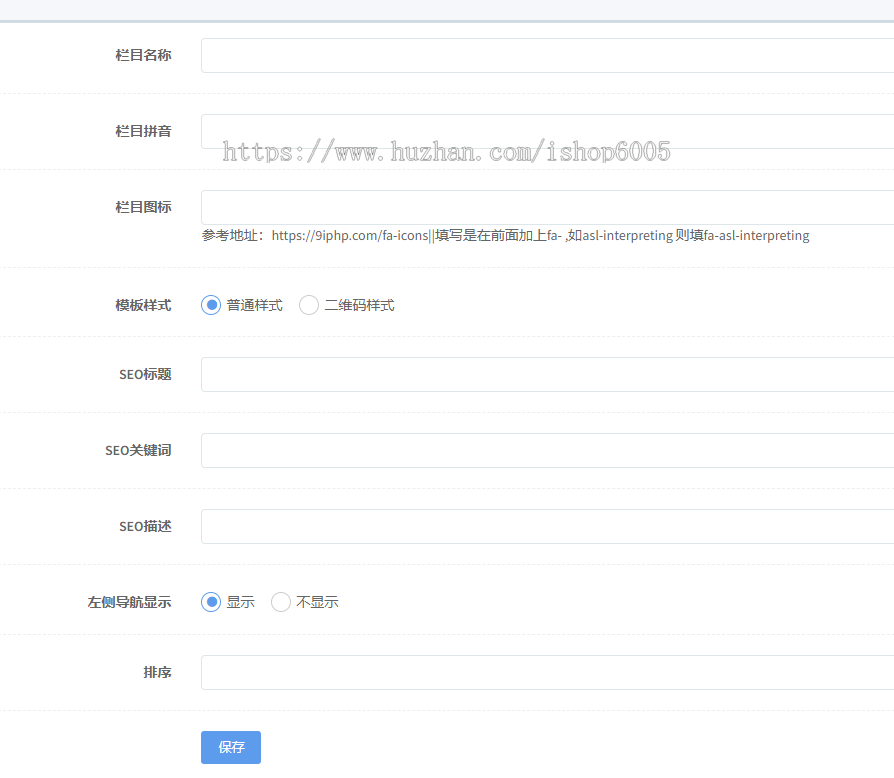Focus the 栏目拼音 text box
The width and height of the screenshot is (894, 778).
pyautogui.click(x=547, y=131)
